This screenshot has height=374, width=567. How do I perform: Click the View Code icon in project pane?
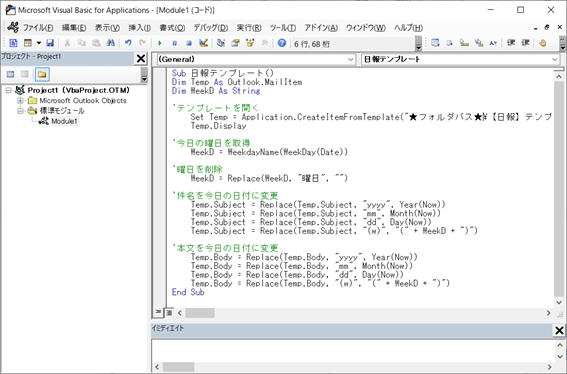tap(10, 75)
